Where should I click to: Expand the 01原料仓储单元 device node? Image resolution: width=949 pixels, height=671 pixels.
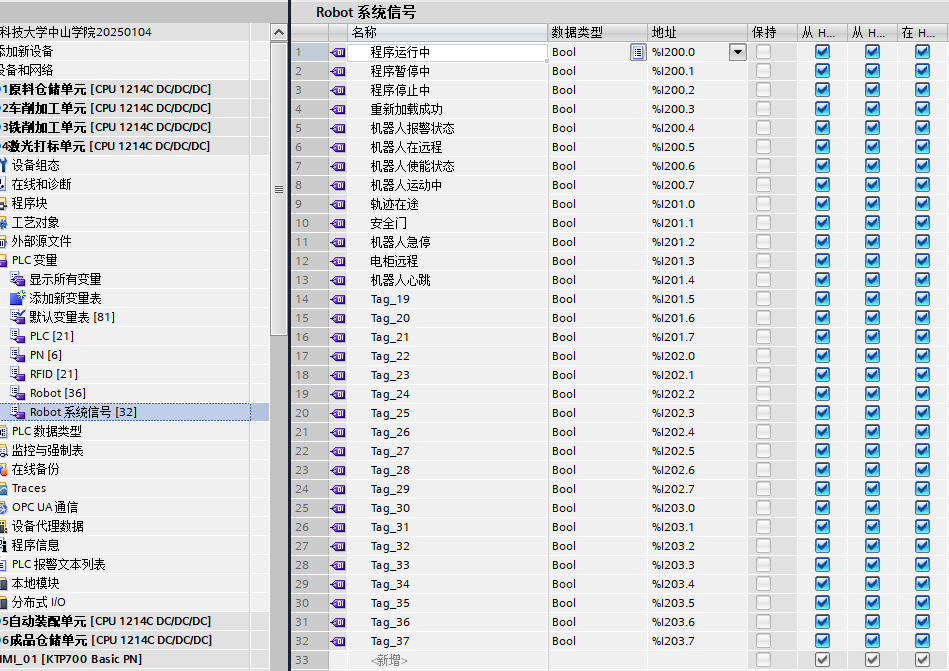tap(105, 90)
